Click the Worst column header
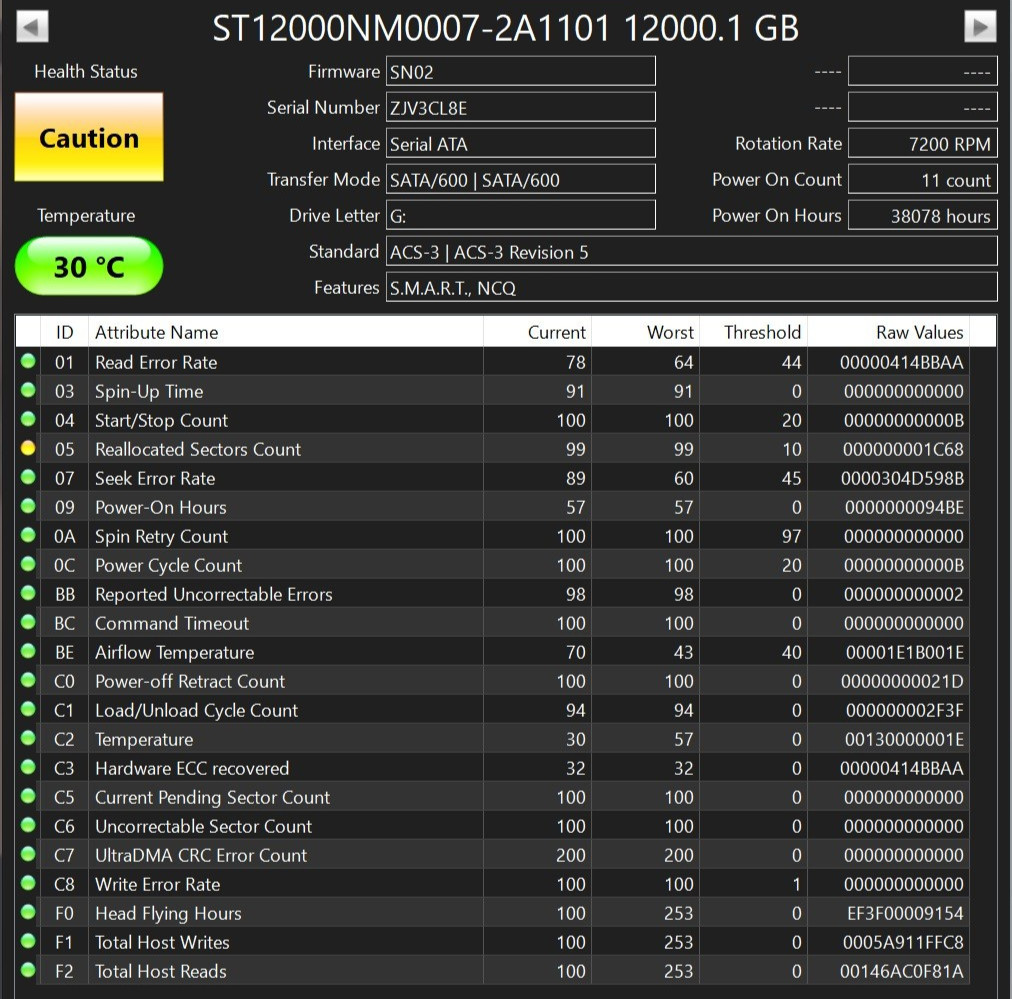The height and width of the screenshot is (999, 1012). tap(645, 332)
